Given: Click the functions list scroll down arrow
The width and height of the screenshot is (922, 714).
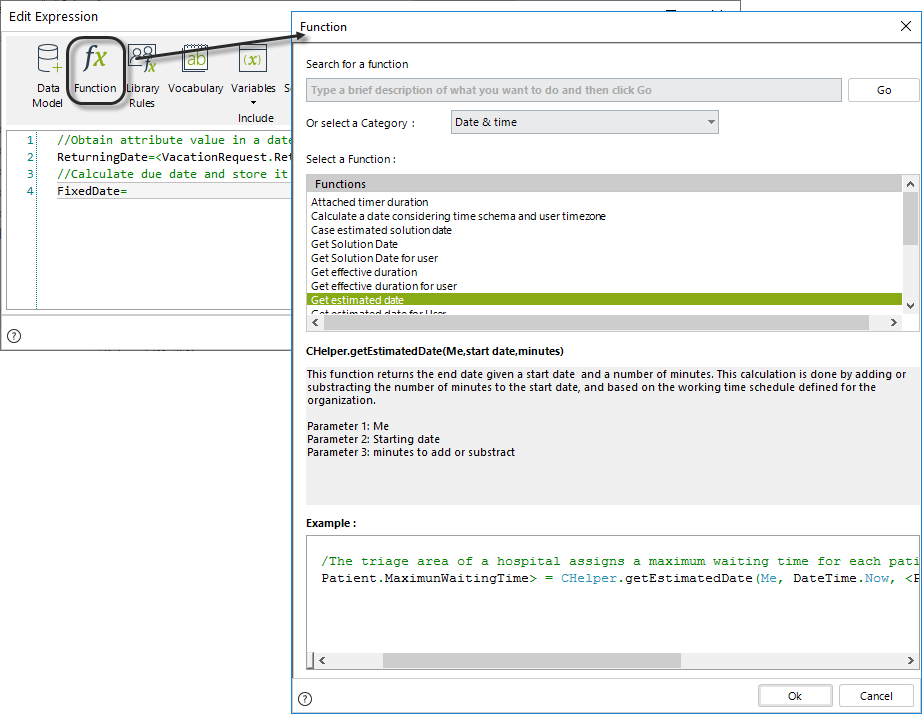Looking at the screenshot, I should [x=910, y=306].
